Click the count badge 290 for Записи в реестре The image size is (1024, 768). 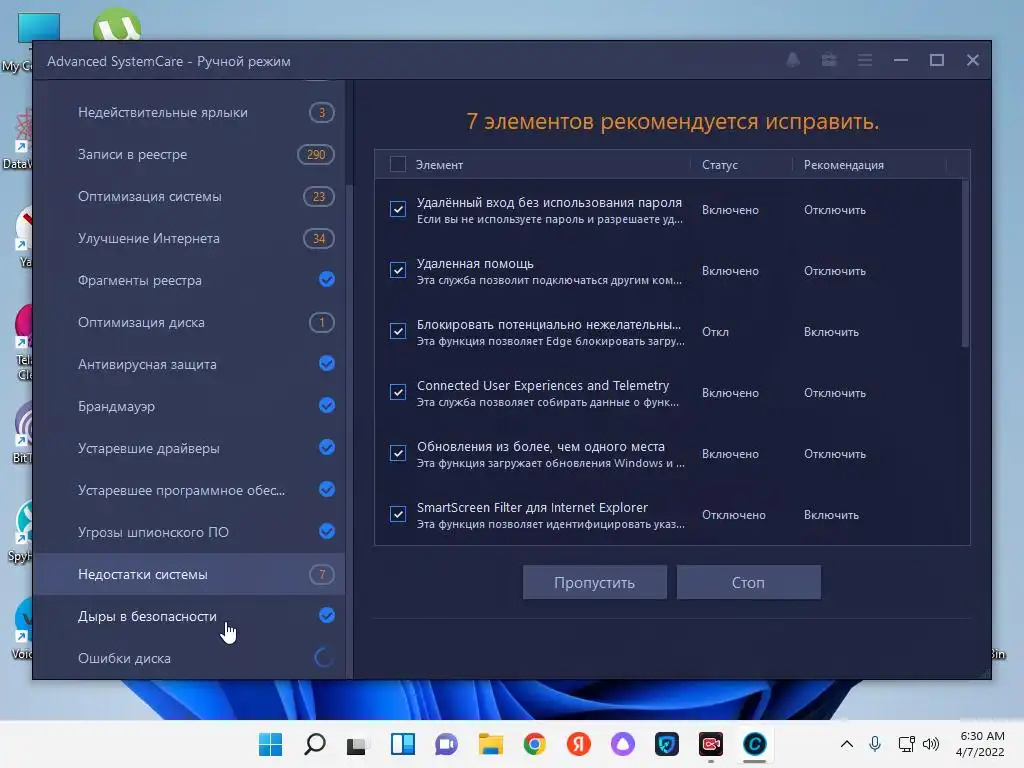(x=316, y=154)
